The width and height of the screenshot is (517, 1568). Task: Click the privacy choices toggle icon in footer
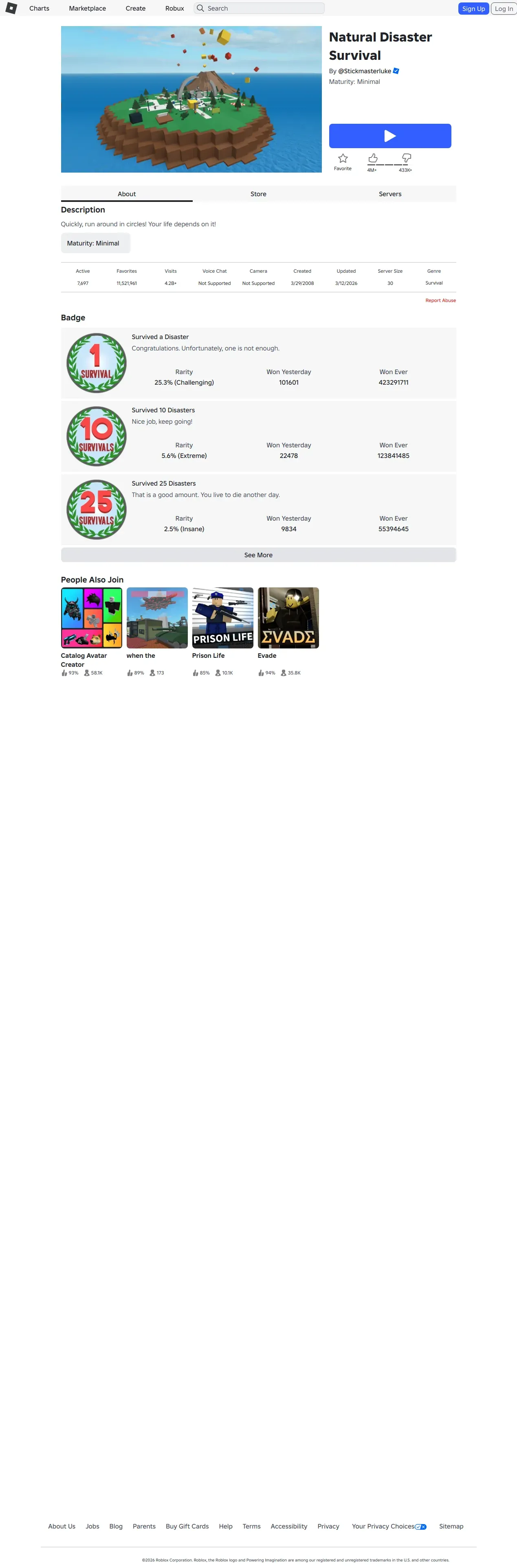click(x=421, y=1526)
